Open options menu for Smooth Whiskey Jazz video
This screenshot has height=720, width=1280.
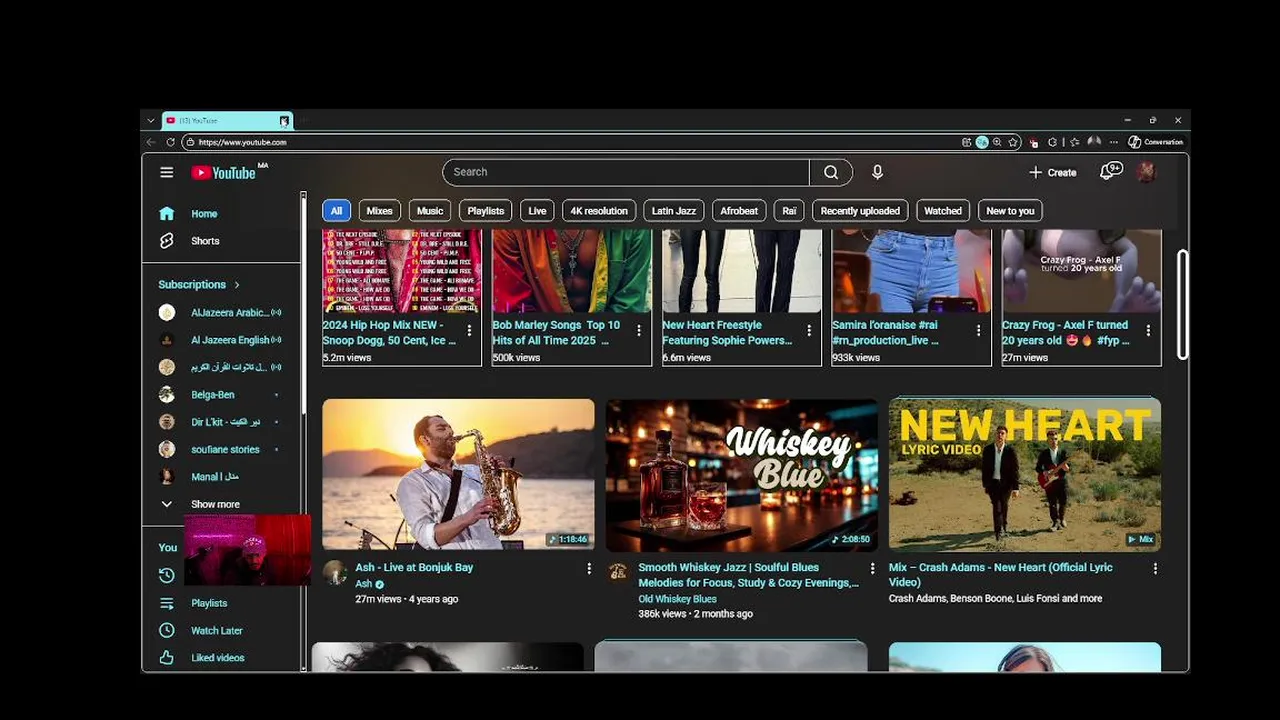(x=872, y=568)
